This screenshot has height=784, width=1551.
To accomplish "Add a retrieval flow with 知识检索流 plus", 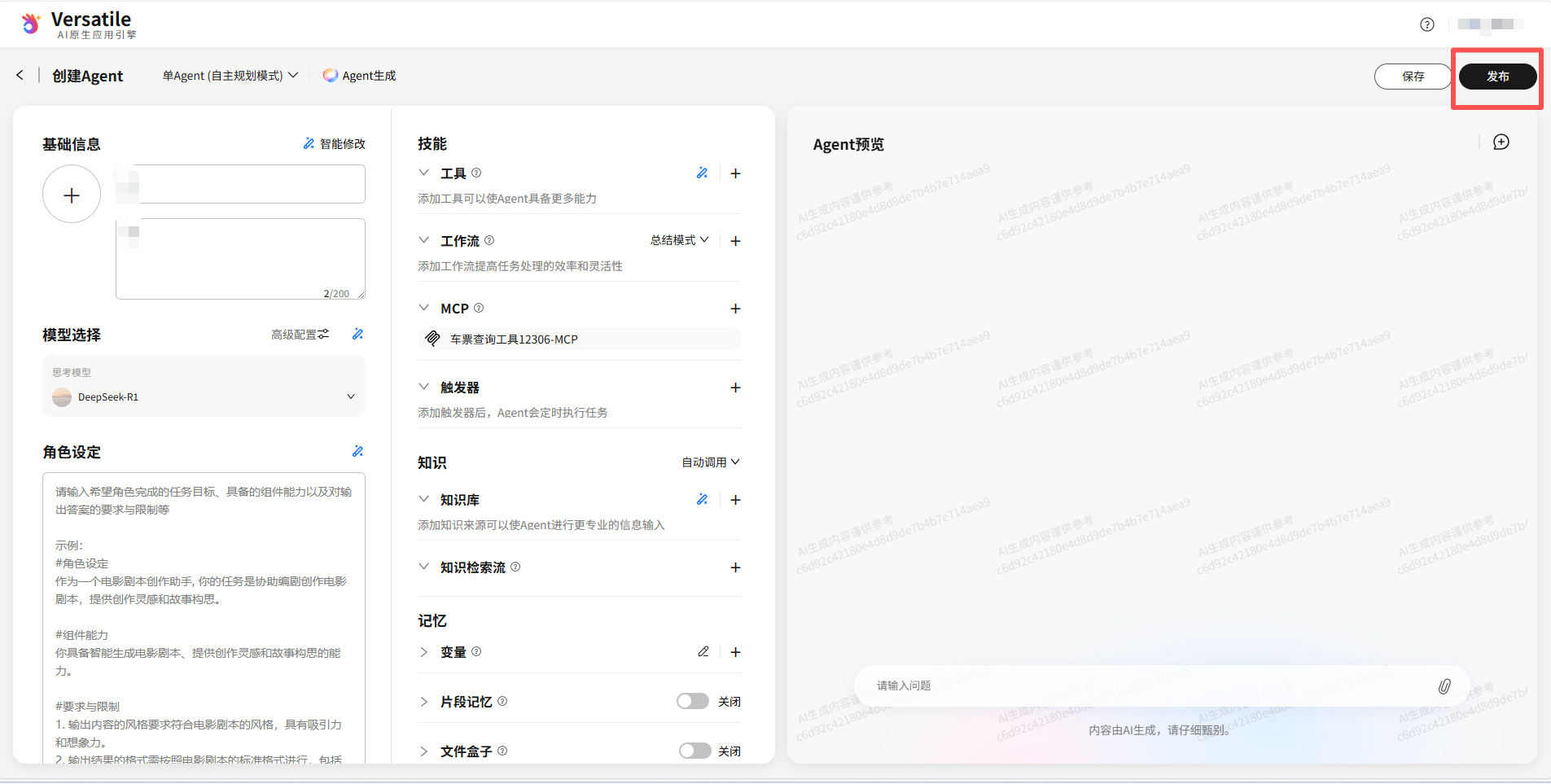I will click(x=735, y=567).
